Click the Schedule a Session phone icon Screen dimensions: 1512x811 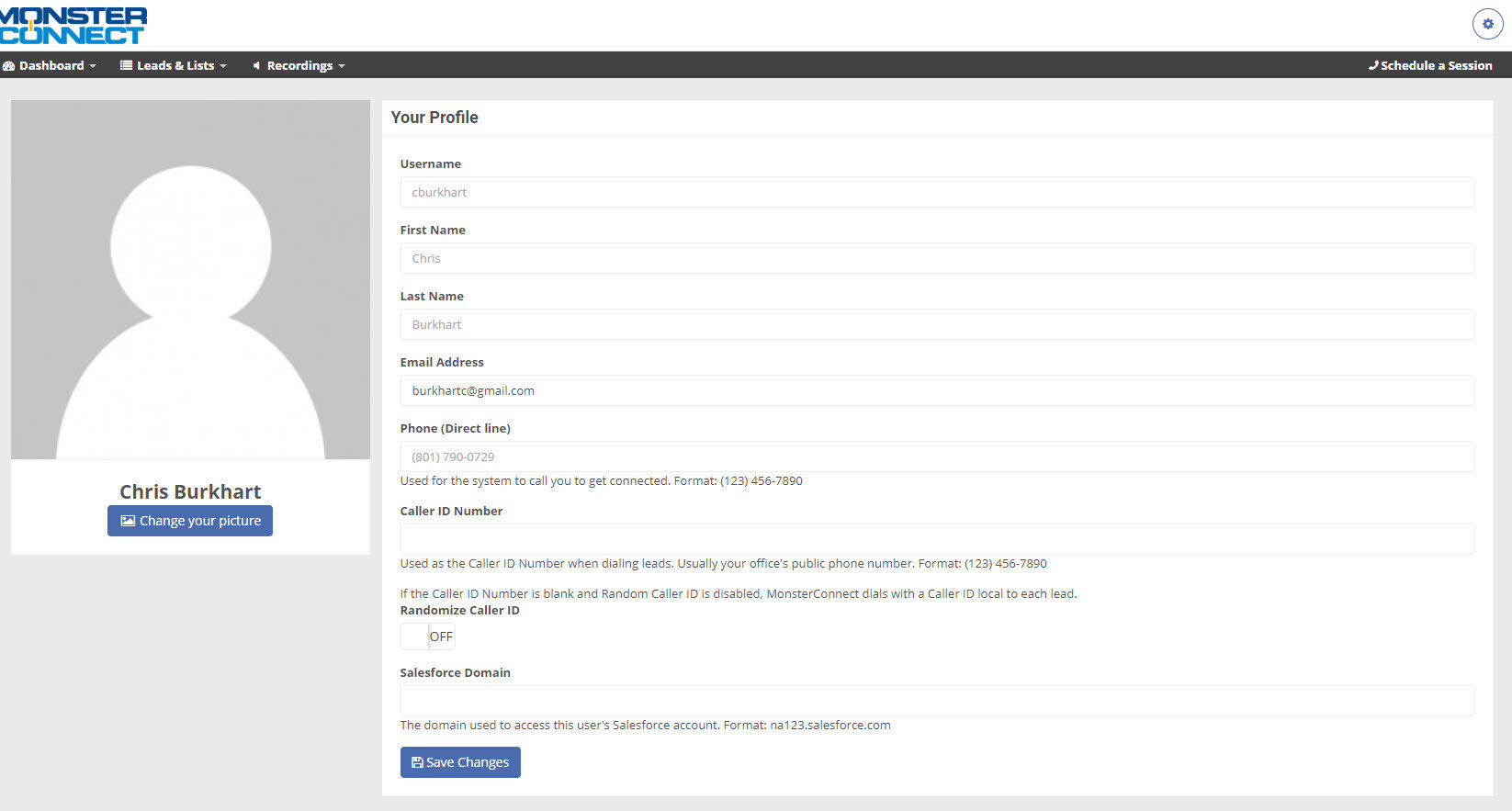coord(1373,65)
